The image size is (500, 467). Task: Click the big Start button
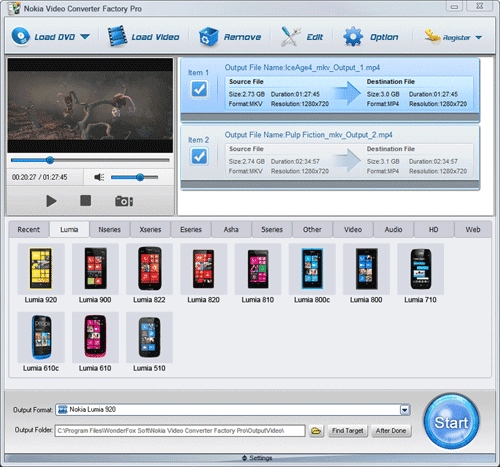(x=452, y=422)
